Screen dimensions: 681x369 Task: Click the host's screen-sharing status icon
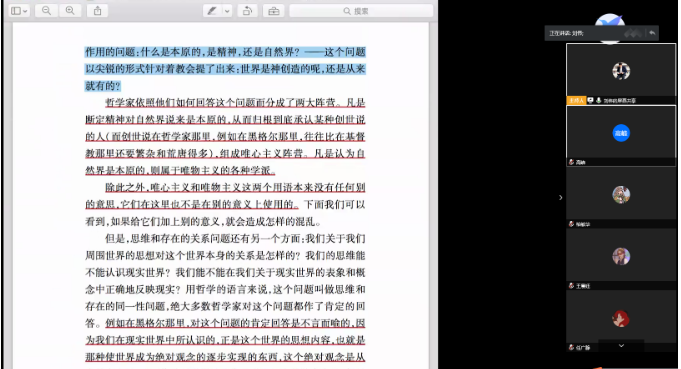(590, 100)
